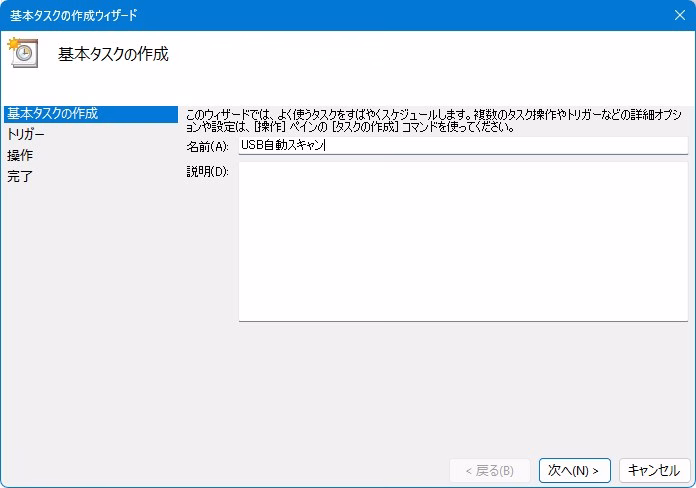Screen dimensions: 696x488
Task: Click the 説明(D): label
Action: tap(208, 172)
